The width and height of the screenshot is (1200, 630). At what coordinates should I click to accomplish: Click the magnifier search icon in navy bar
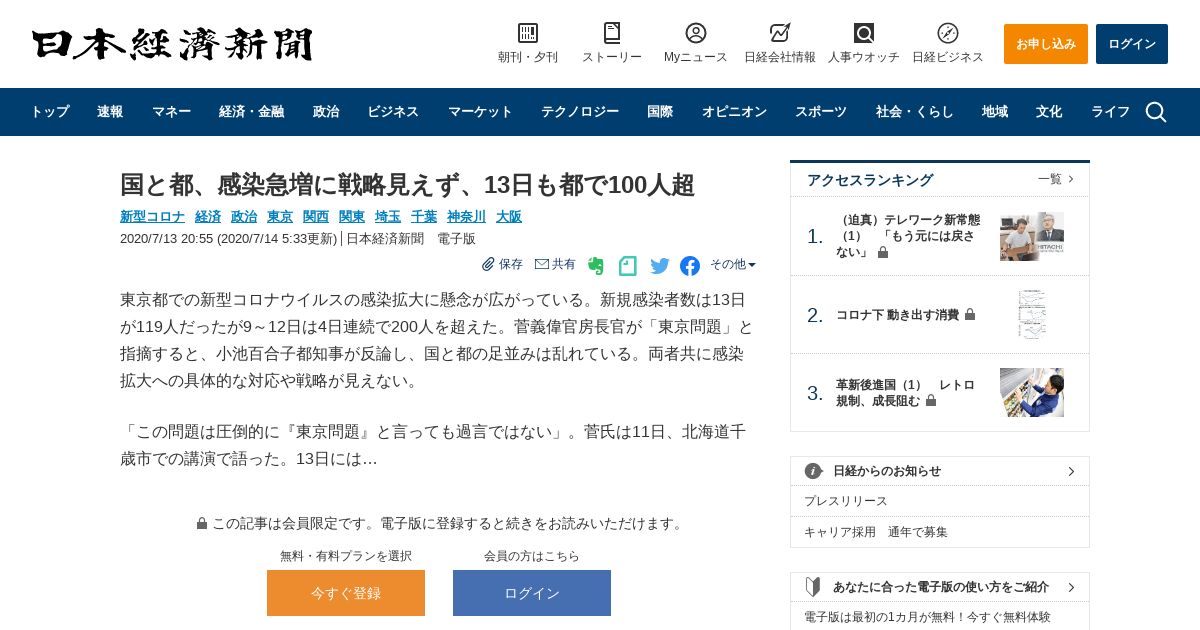pos(1156,112)
